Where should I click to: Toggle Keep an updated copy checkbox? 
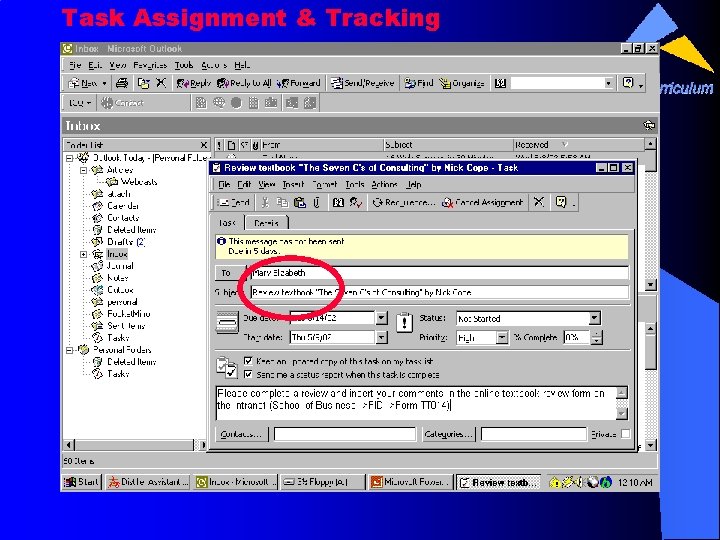click(248, 361)
